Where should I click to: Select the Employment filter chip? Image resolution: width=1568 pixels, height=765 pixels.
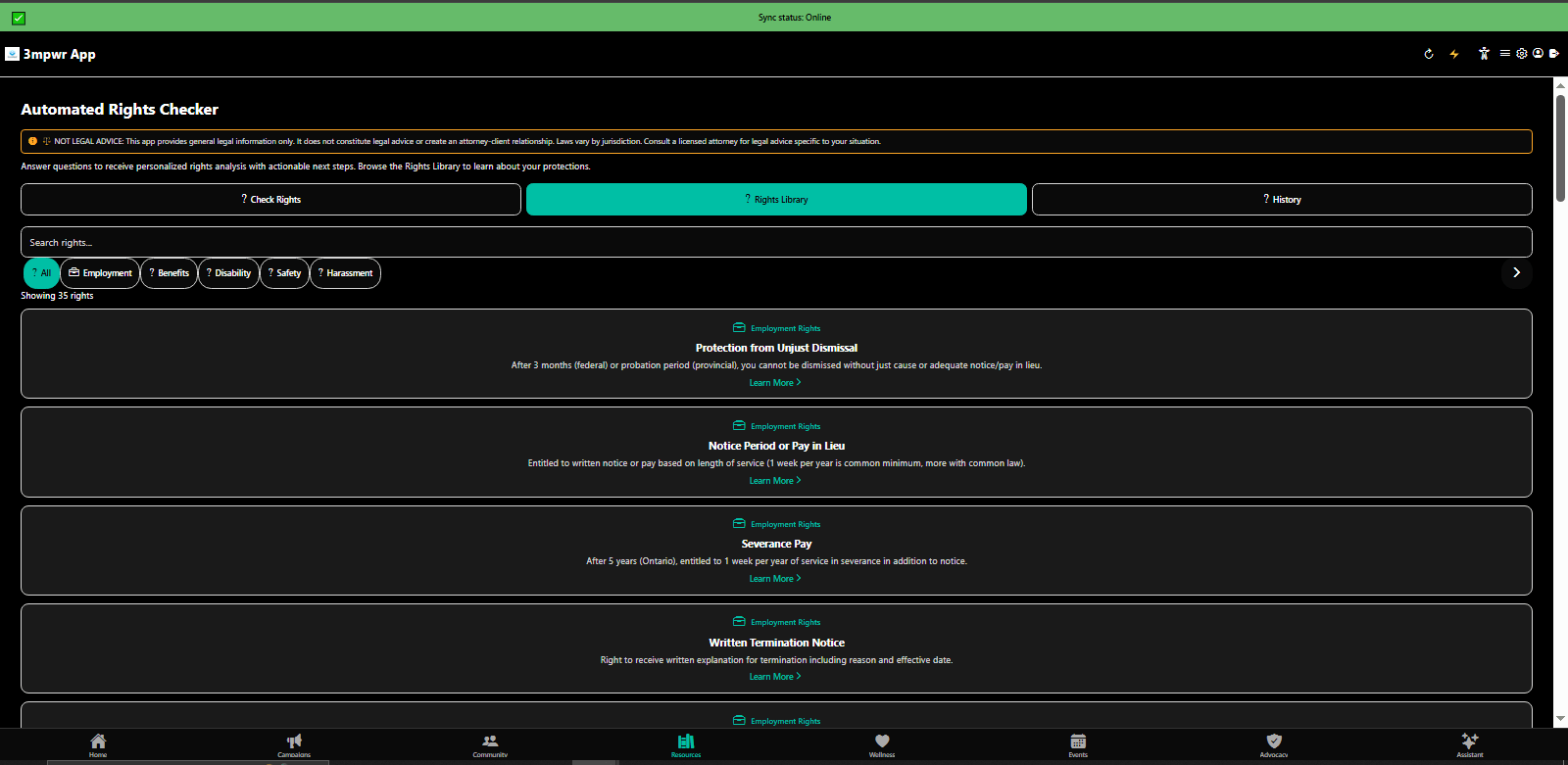click(100, 273)
